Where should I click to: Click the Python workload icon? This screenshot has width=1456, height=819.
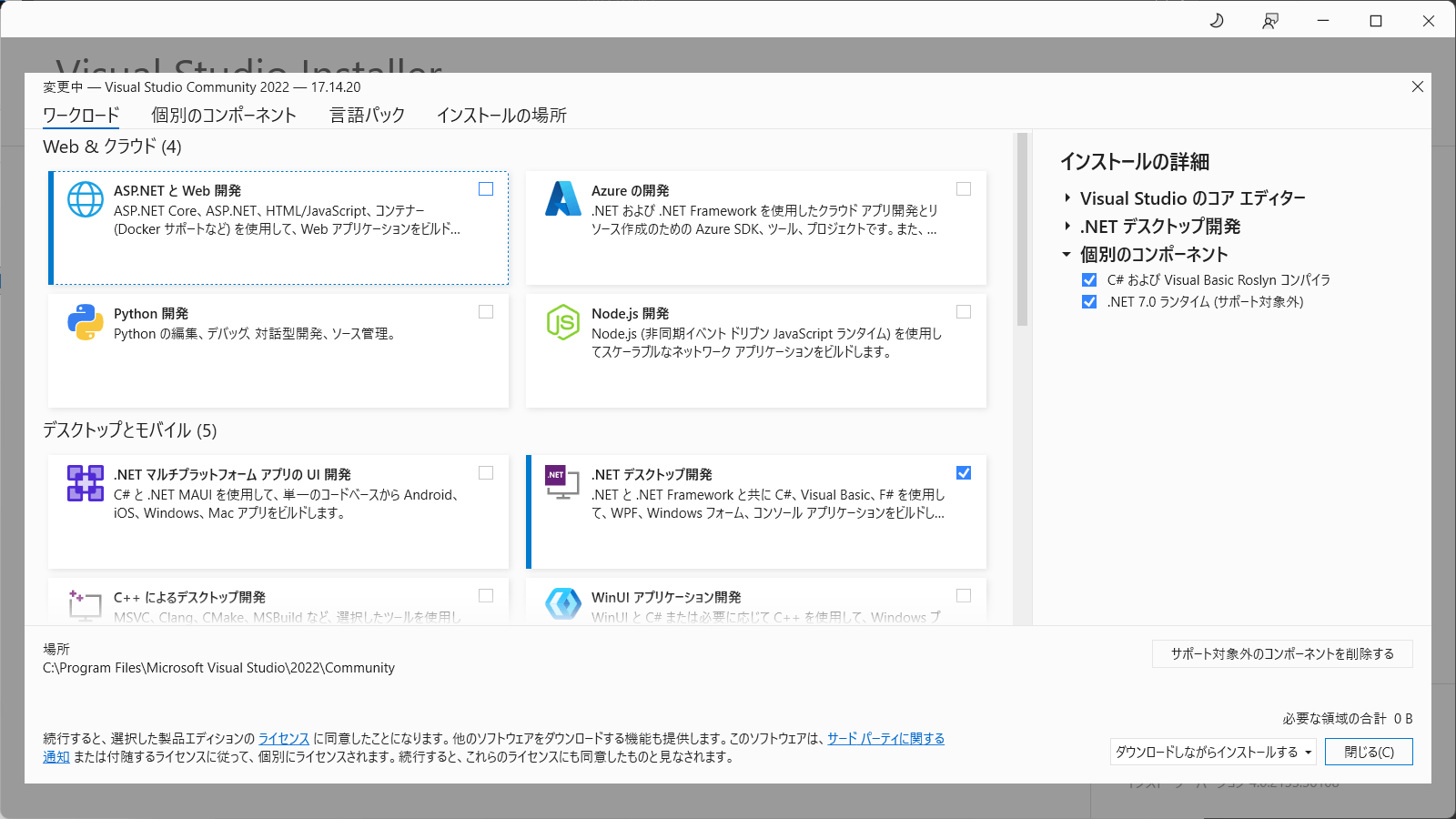(x=86, y=322)
